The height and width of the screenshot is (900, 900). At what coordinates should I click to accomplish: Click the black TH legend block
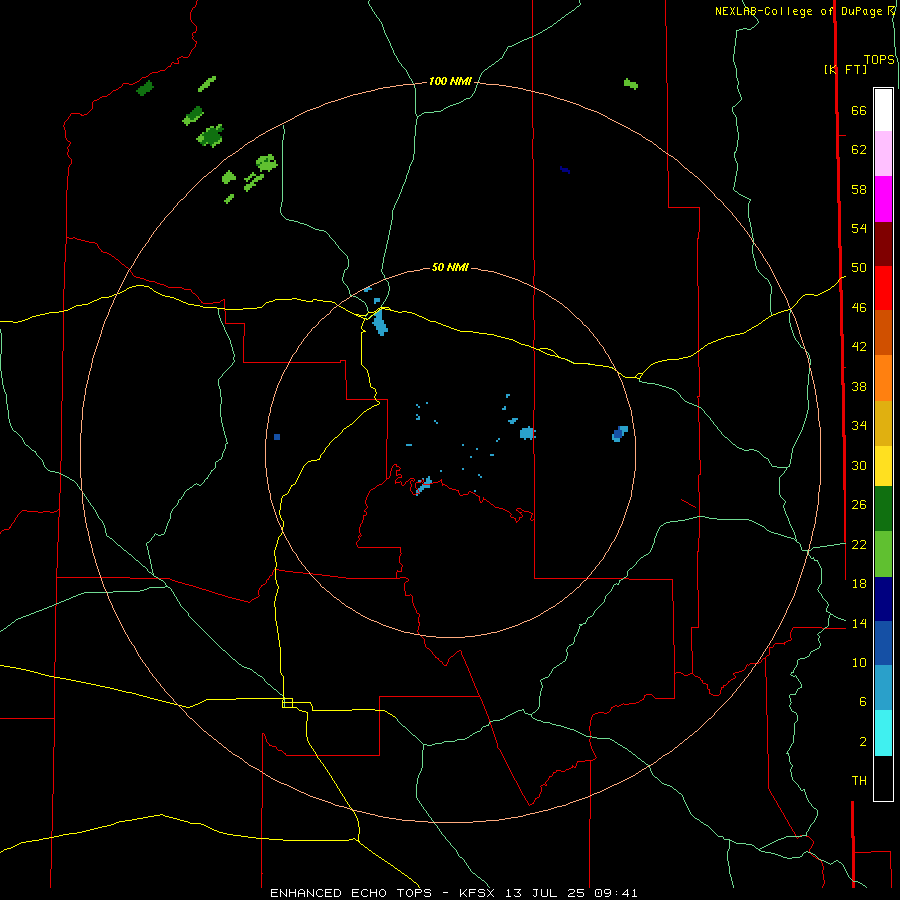[x=883, y=778]
